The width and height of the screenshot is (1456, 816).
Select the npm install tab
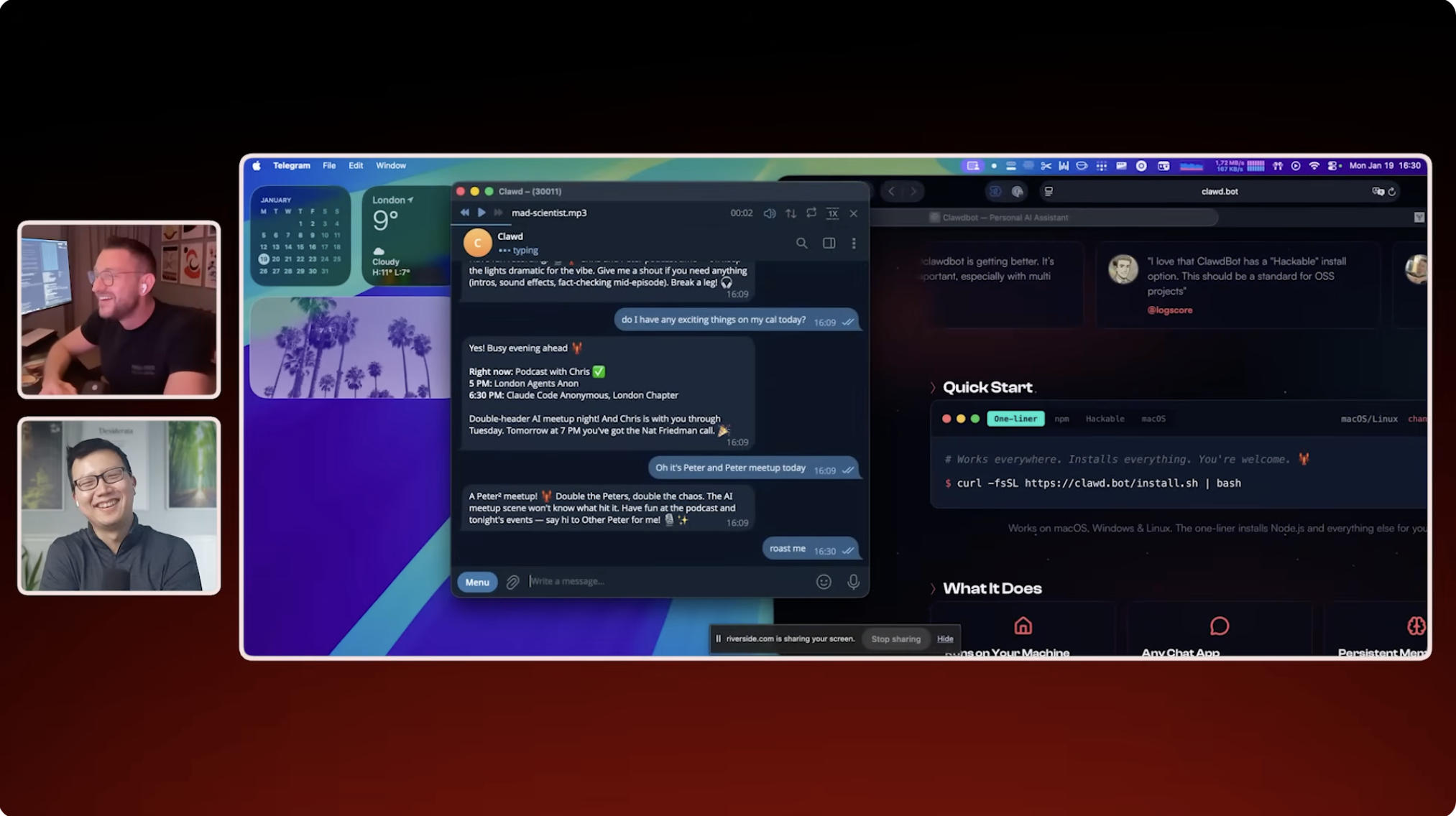click(x=1061, y=419)
